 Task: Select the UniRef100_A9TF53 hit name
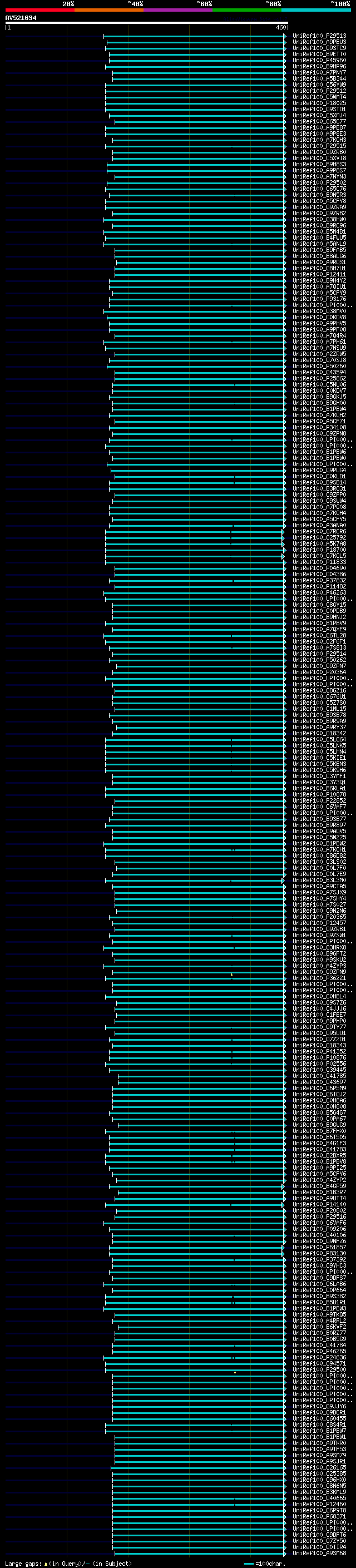pyautogui.click(x=319, y=1450)
